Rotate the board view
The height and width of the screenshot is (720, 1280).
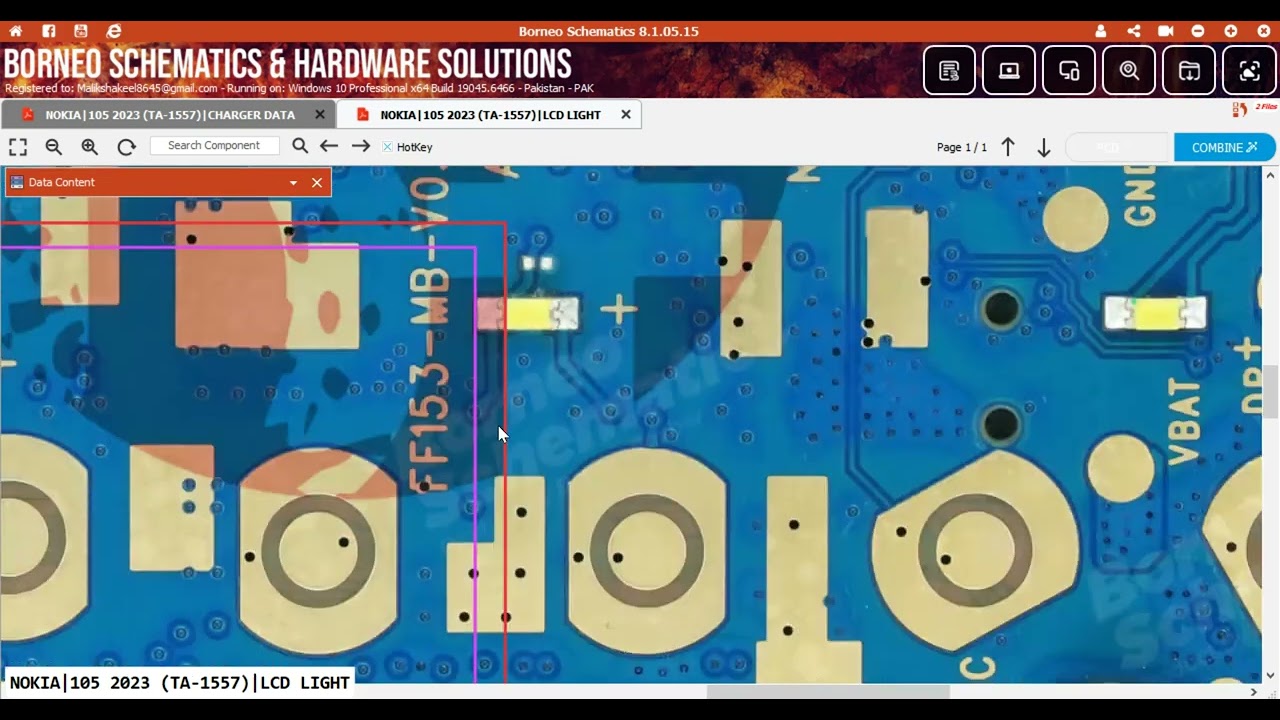click(x=126, y=147)
